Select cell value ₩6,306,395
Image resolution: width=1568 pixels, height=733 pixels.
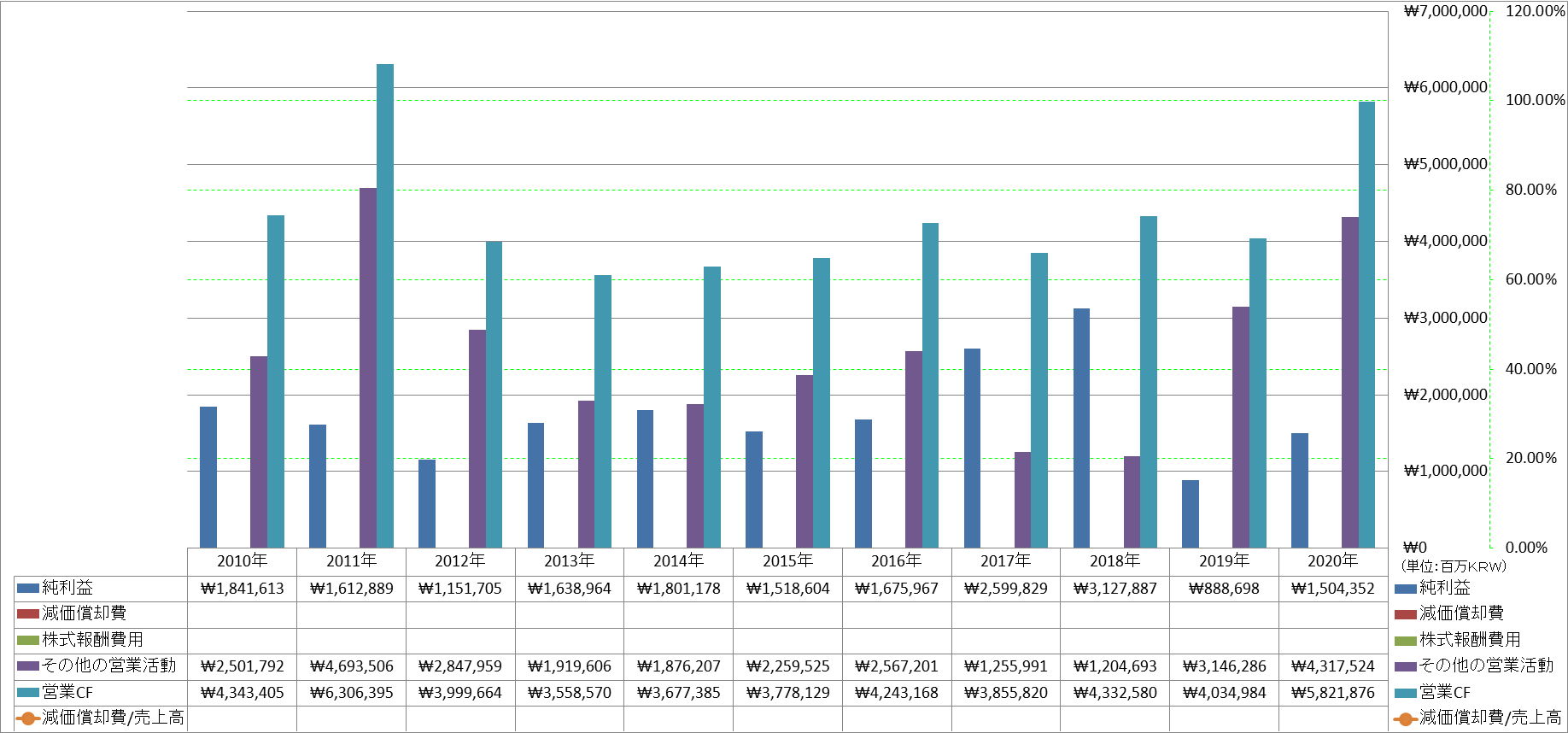[351, 693]
